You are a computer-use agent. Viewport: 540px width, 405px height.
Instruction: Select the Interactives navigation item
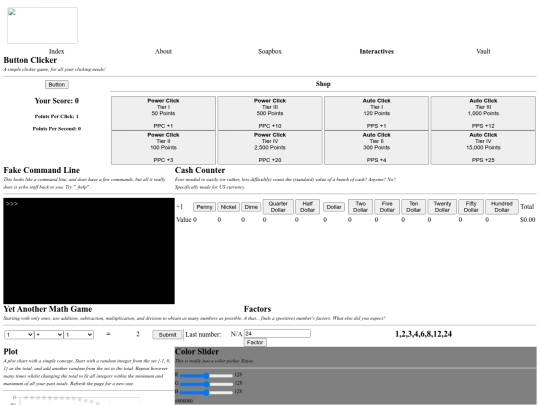tap(376, 51)
